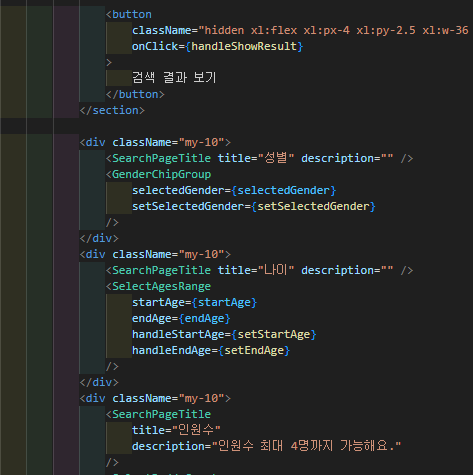Image resolution: width=473 pixels, height=475 pixels.
Task: Click the endAge prop name
Action: pyautogui.click(x=152, y=318)
